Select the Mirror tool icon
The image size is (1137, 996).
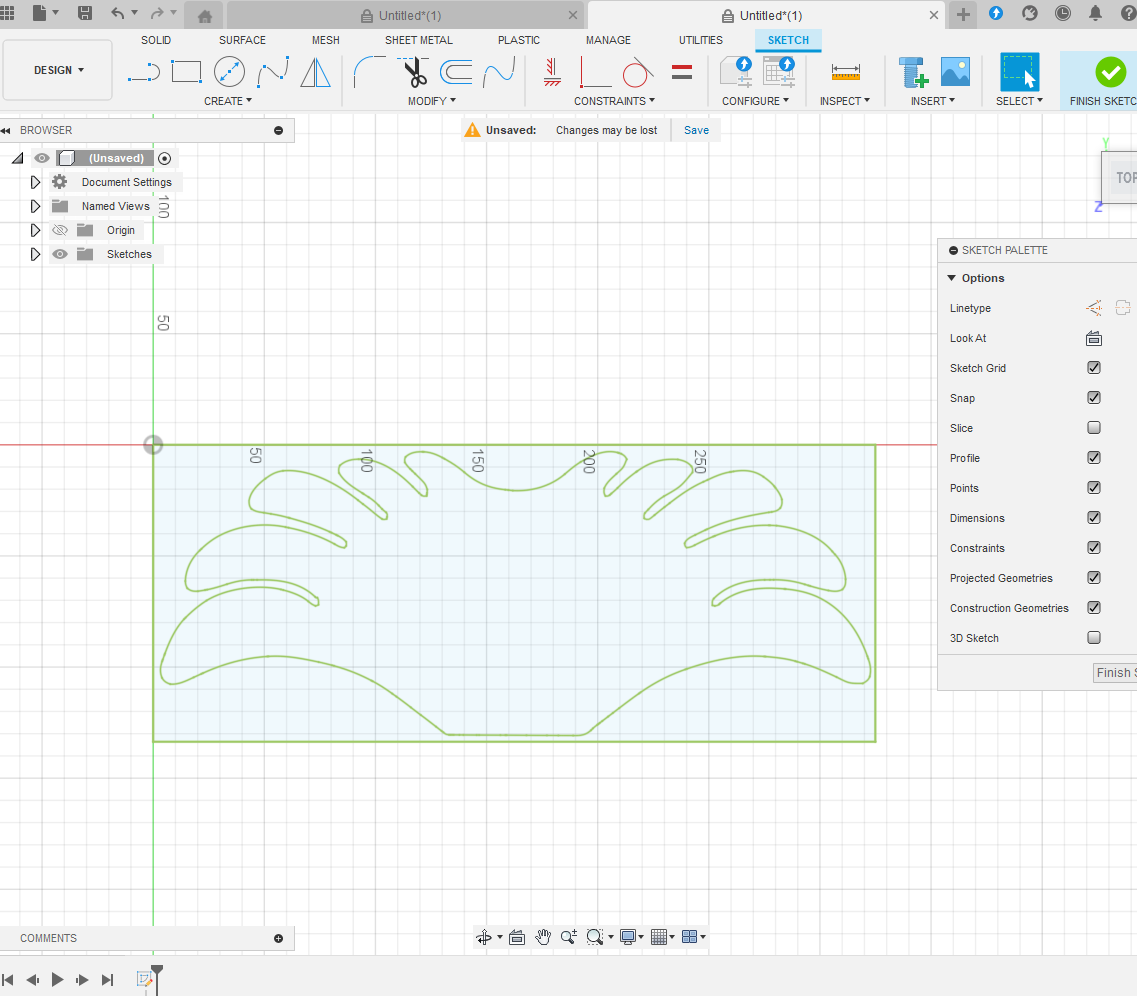315,72
